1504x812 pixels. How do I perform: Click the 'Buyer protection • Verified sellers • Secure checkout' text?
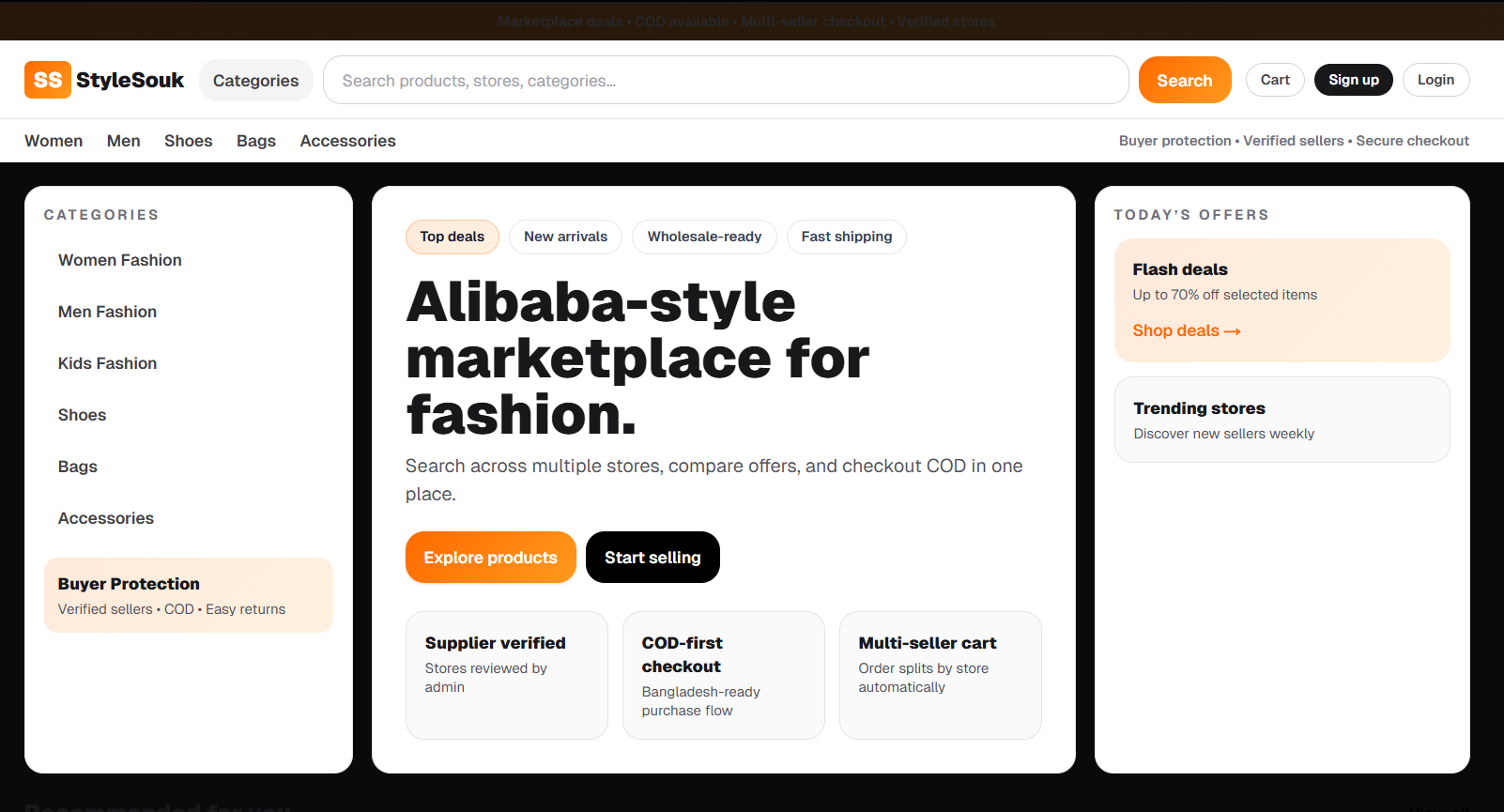coord(1294,141)
